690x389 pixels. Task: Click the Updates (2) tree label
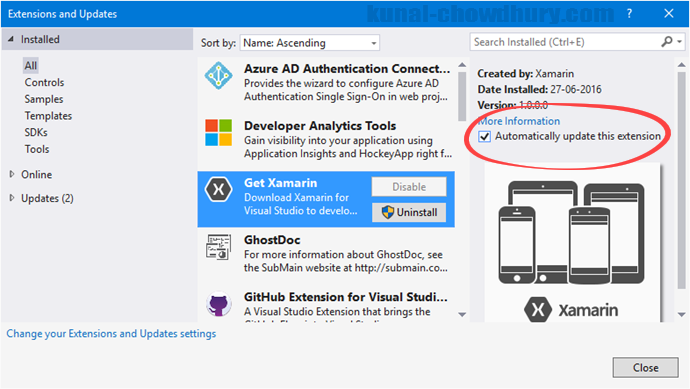coord(47,198)
